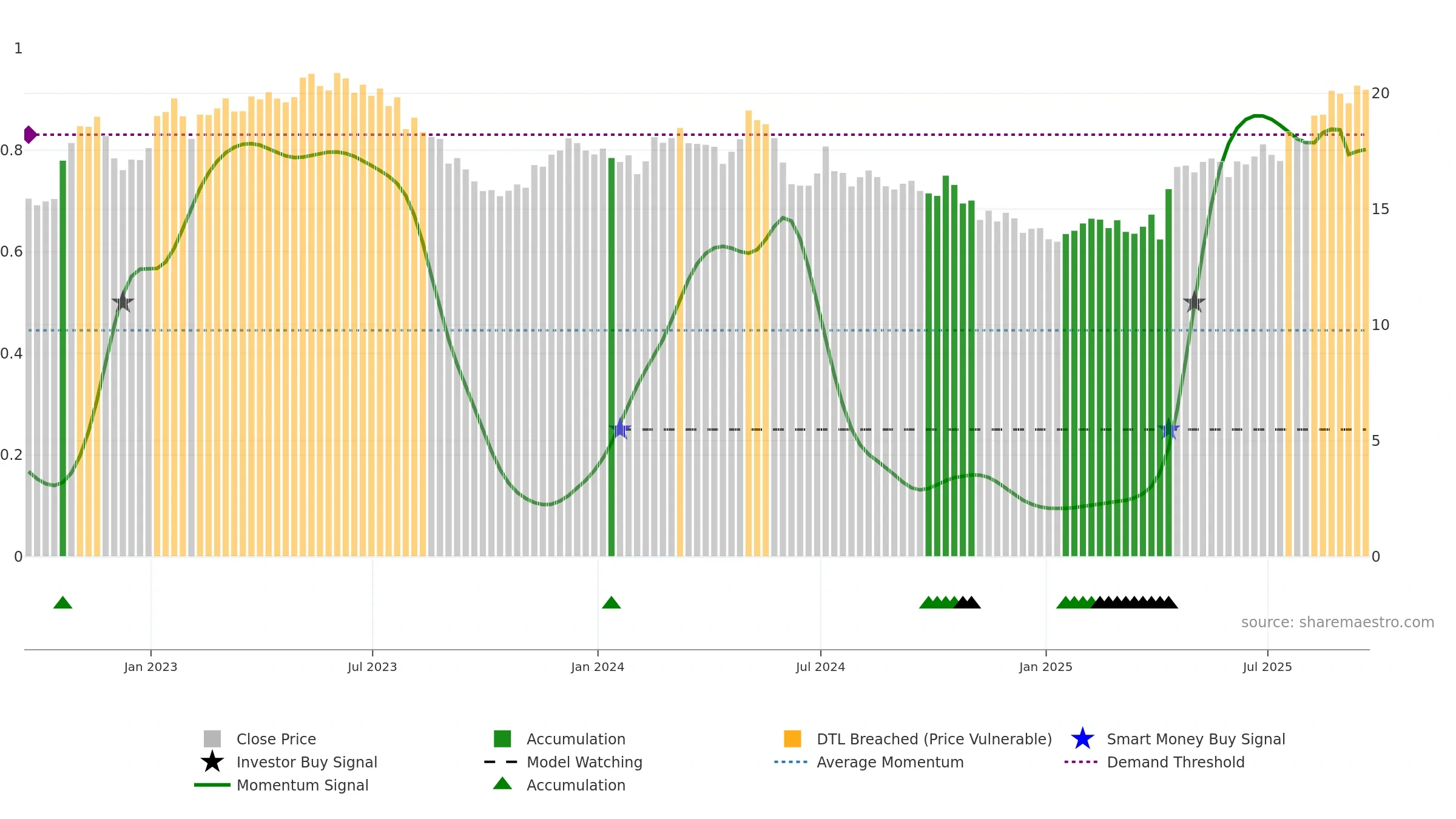Click the blue Smart Money star near April 2025

pos(1168,429)
